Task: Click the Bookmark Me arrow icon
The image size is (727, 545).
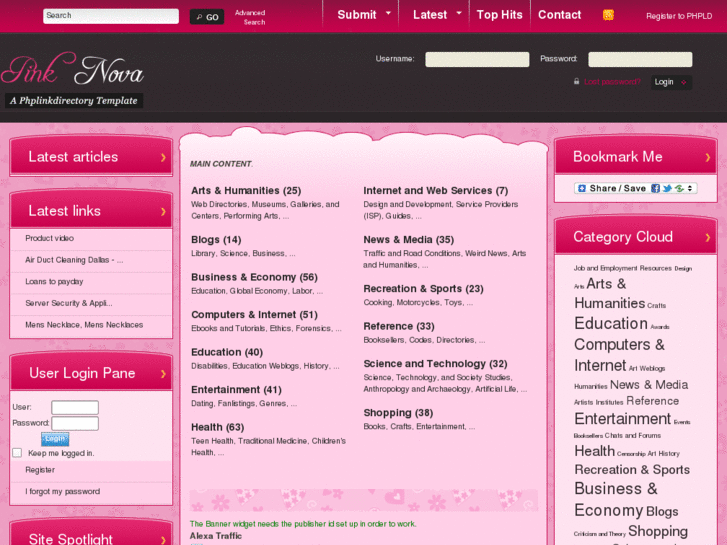Action: pos(707,157)
